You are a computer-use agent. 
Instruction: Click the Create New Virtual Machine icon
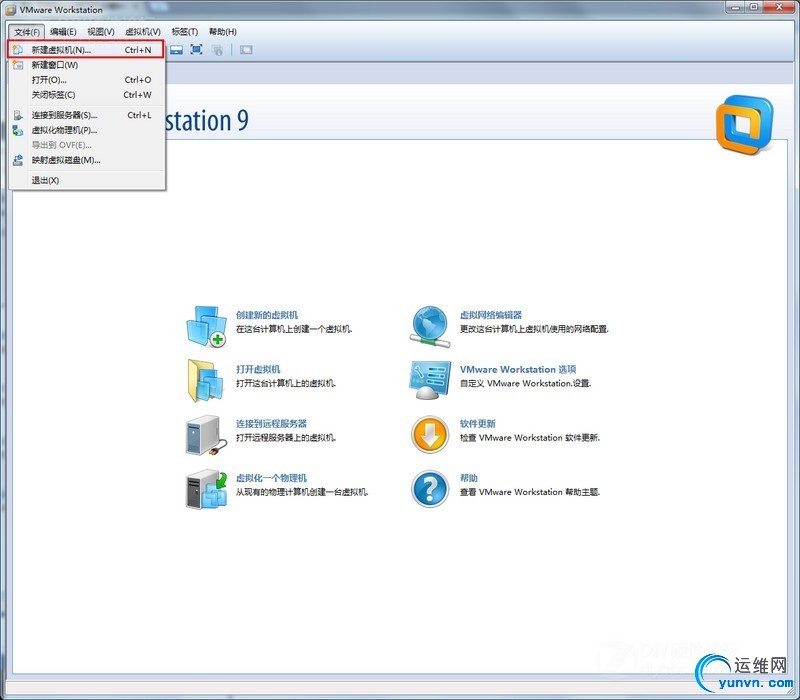(x=207, y=326)
